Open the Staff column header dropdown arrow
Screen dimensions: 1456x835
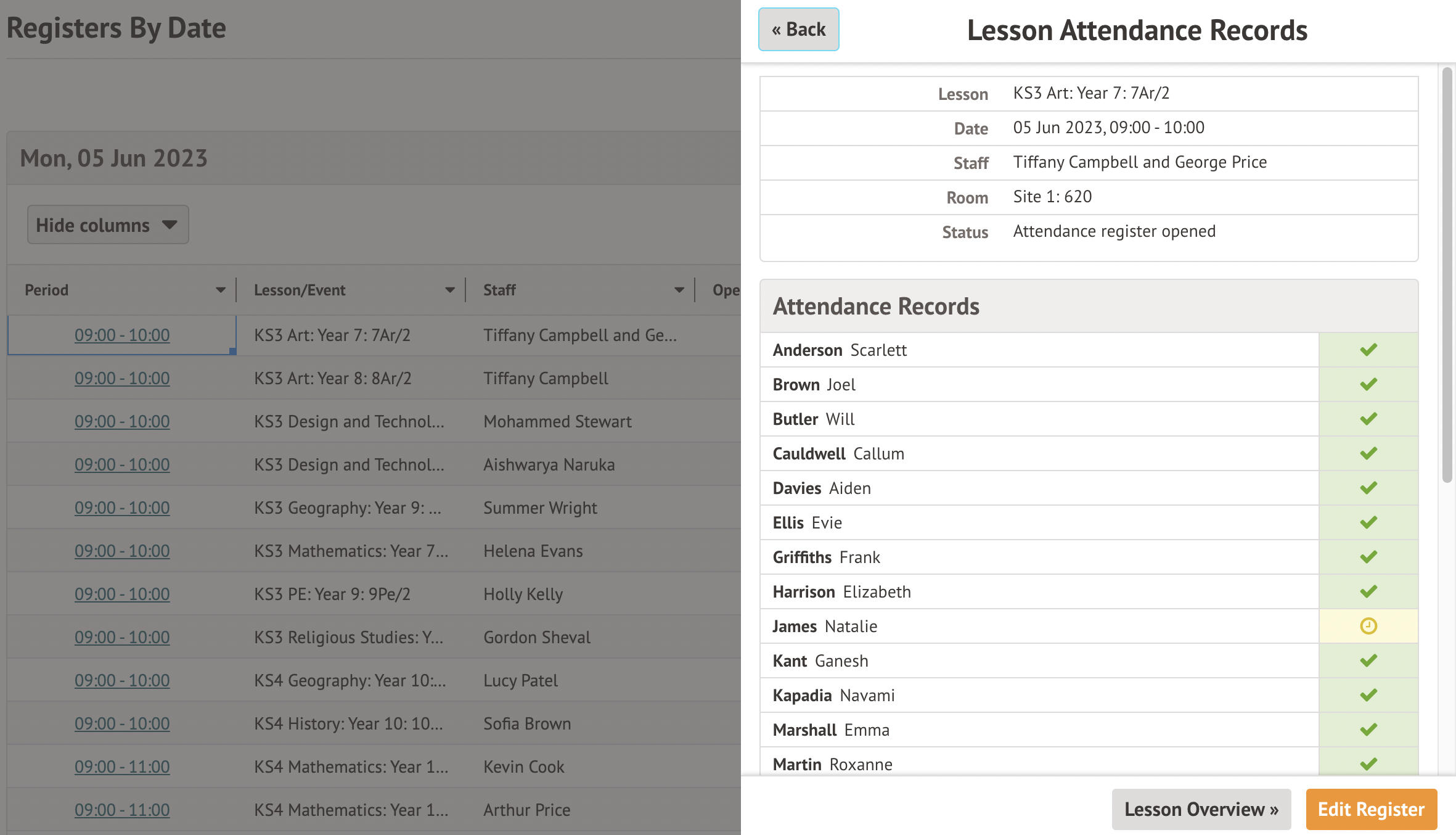click(679, 290)
